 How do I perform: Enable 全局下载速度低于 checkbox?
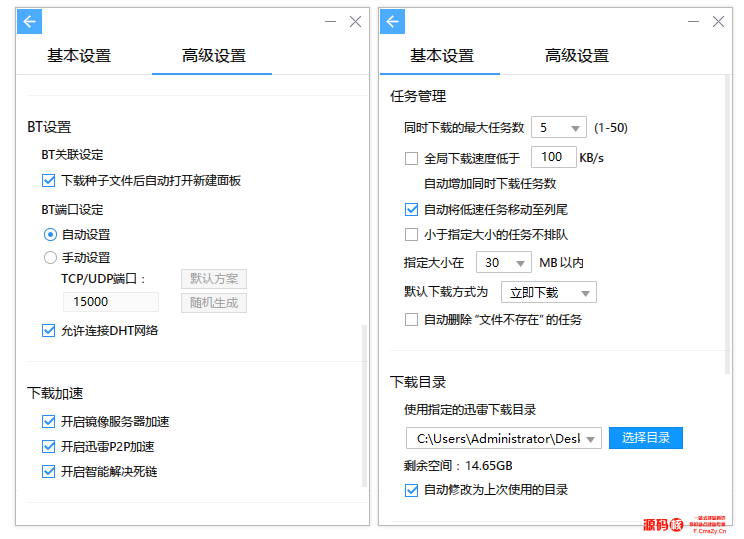pos(411,158)
